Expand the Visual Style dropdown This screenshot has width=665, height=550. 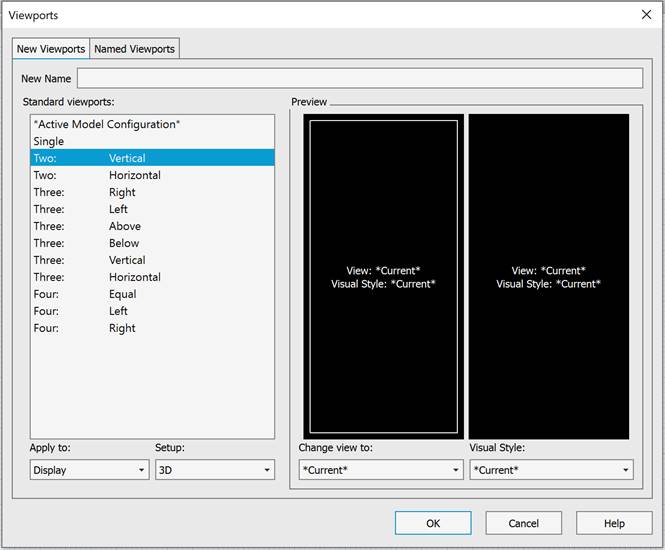pos(551,470)
